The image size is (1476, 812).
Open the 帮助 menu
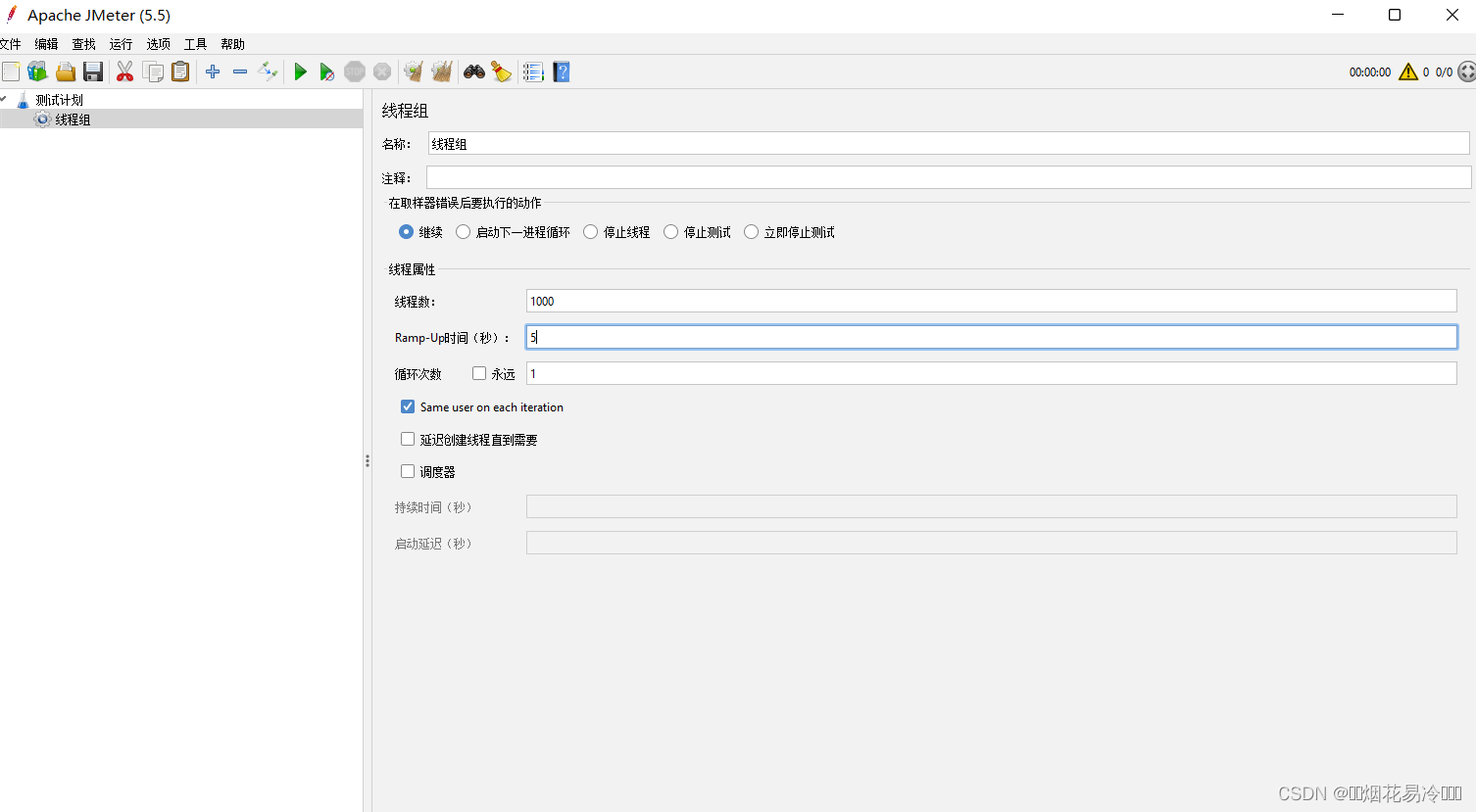(x=232, y=44)
